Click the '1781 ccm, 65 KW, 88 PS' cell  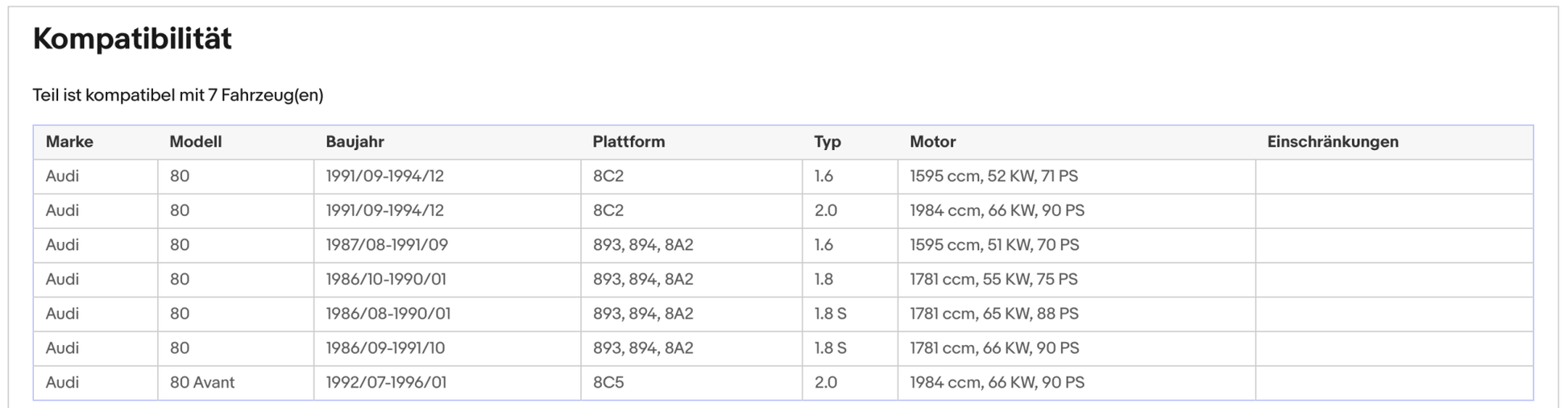pos(993,314)
